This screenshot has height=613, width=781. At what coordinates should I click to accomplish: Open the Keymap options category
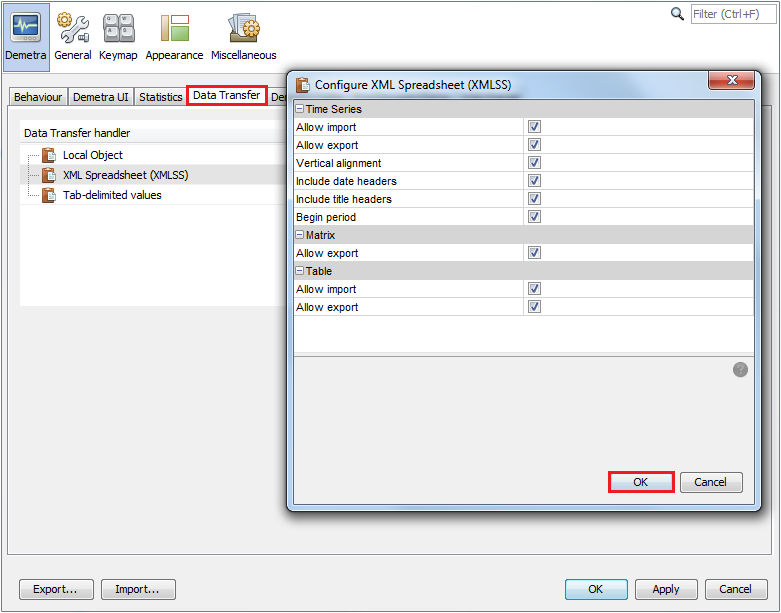(118, 37)
